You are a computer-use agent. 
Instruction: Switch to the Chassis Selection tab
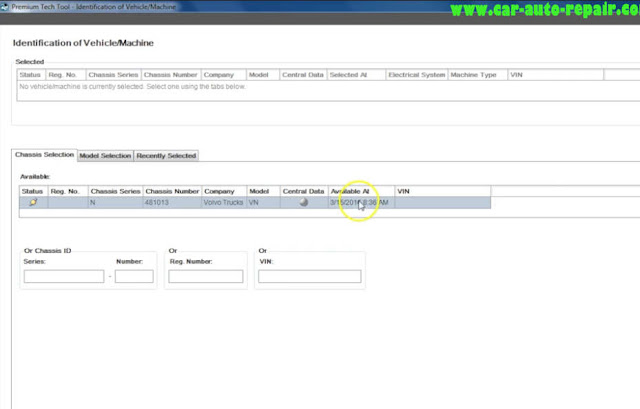[x=44, y=155]
